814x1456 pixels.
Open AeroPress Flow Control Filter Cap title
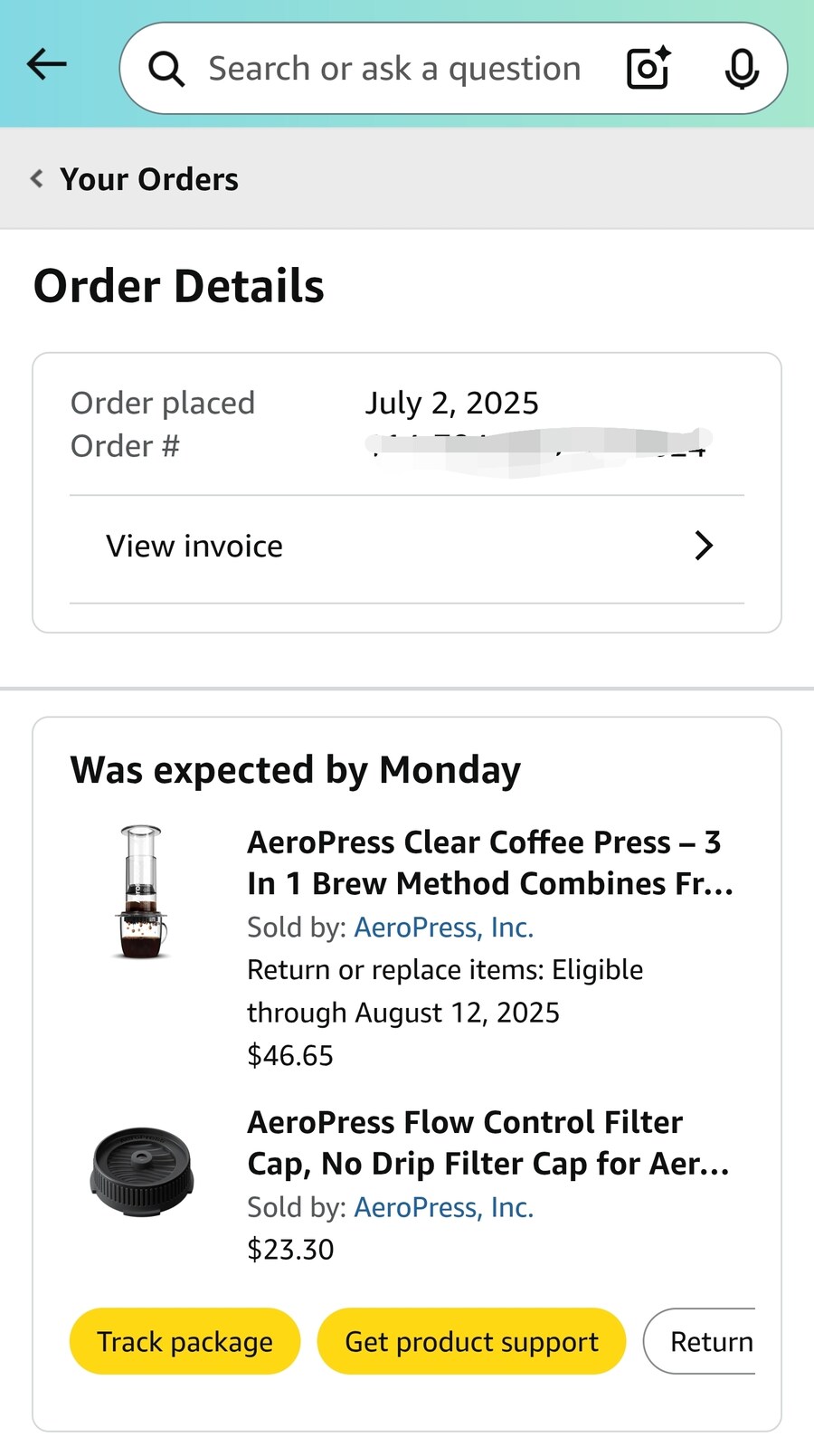click(x=488, y=1142)
